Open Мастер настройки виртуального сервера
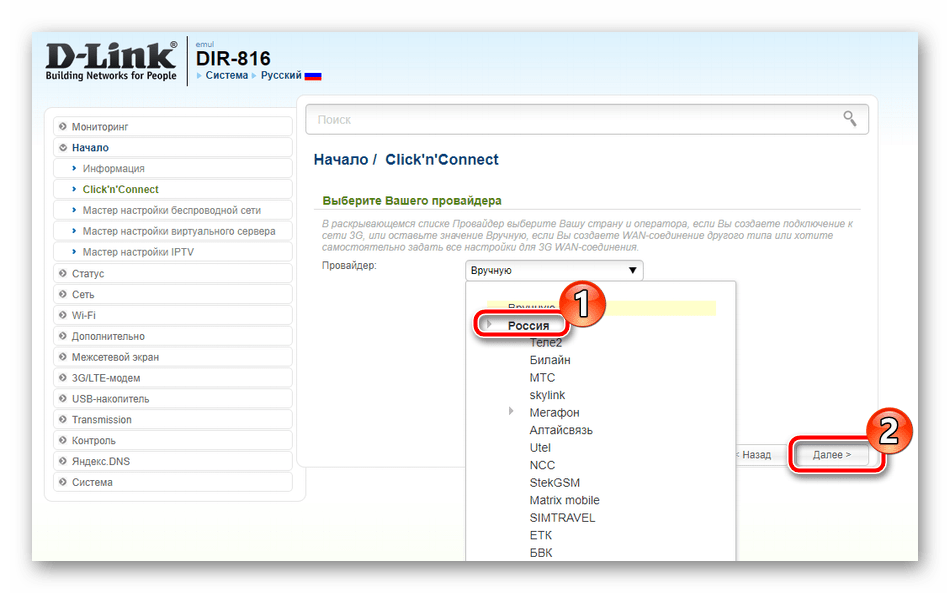Viewport: 950px width, 593px height. click(173, 231)
